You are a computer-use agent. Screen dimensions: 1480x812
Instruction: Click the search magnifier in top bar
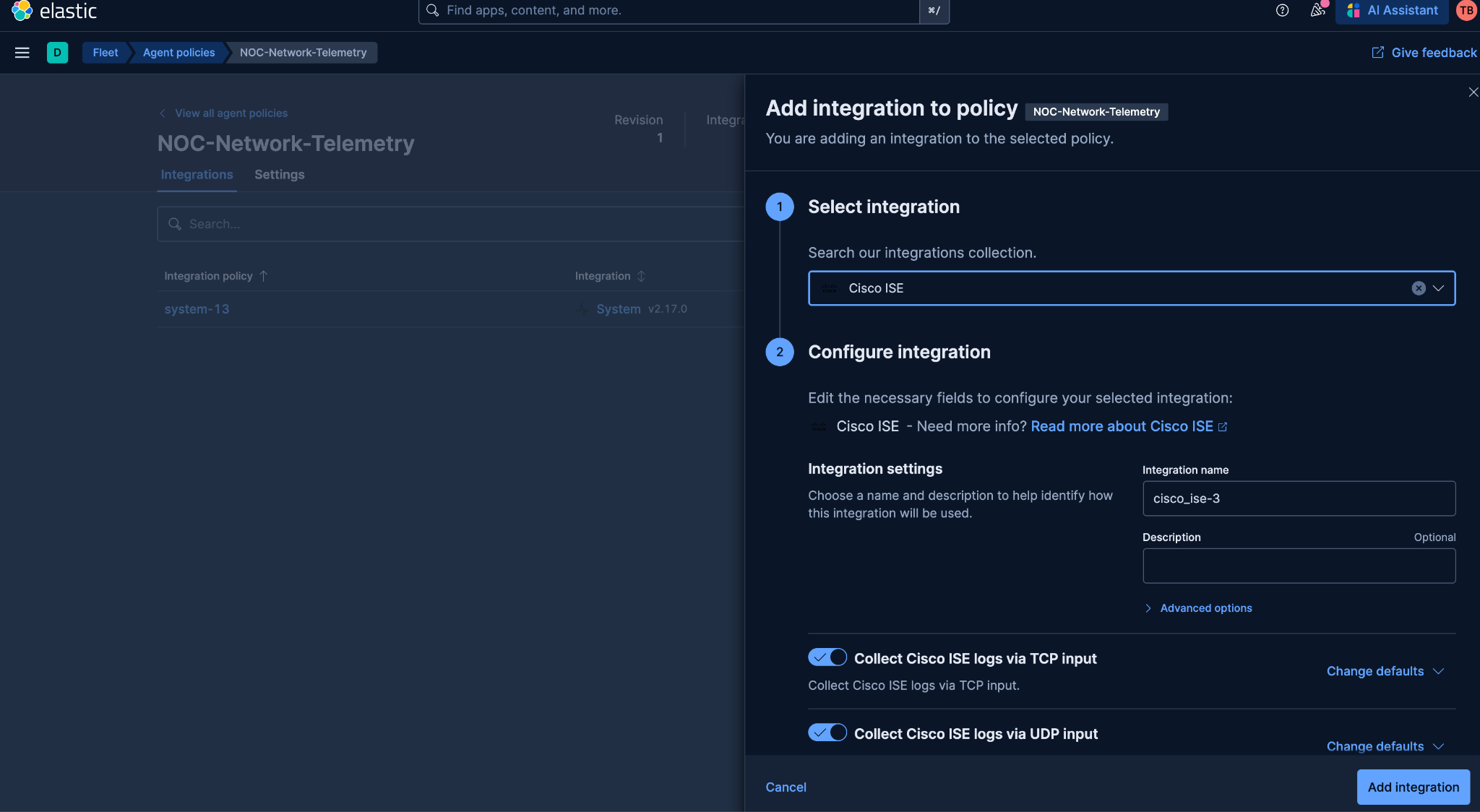[433, 10]
